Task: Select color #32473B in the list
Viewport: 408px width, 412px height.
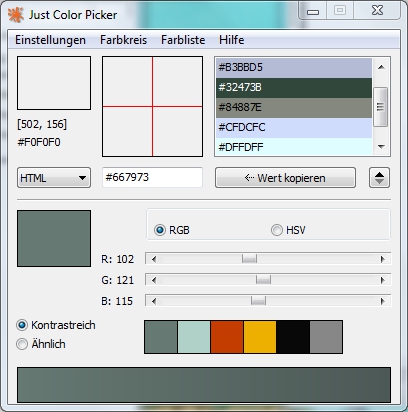Action: tap(294, 88)
